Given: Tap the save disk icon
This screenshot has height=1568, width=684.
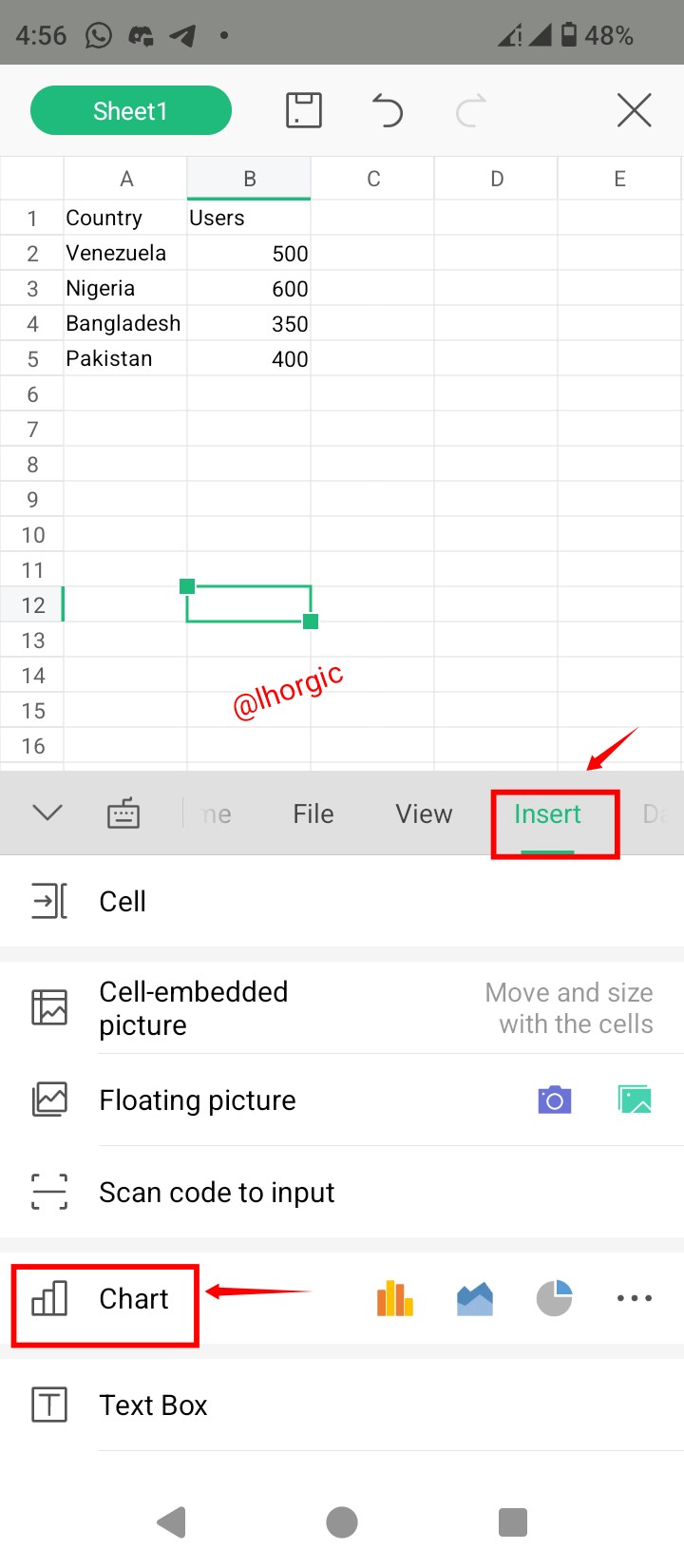Looking at the screenshot, I should [304, 111].
